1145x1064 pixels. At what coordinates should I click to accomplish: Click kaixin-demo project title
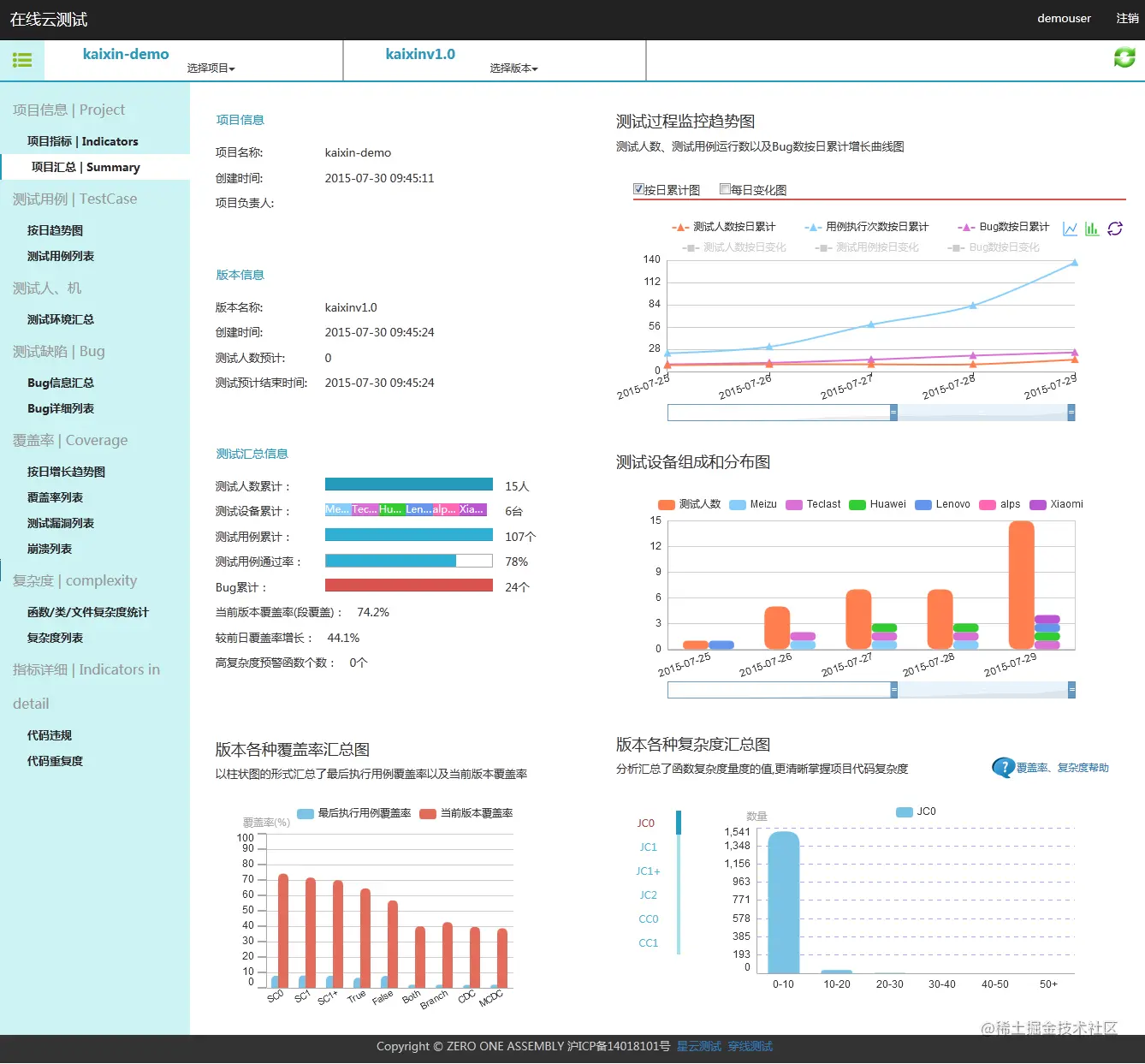(x=126, y=54)
